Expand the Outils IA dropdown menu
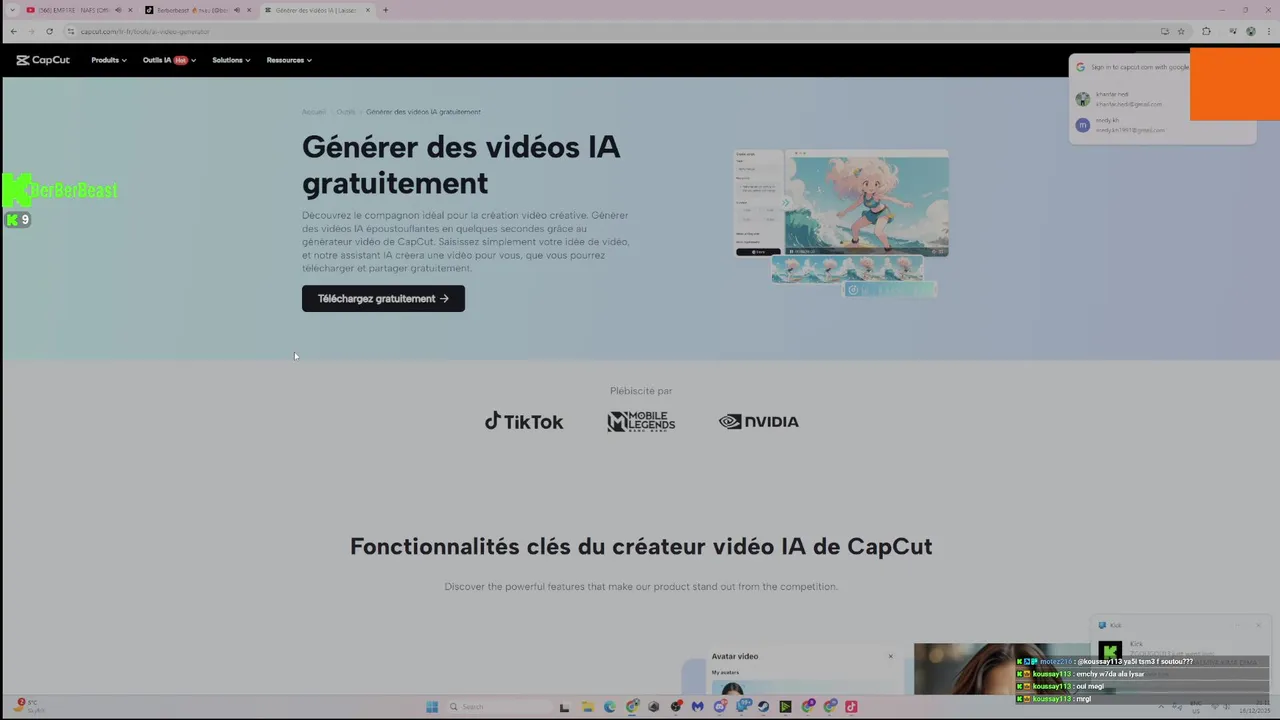Image resolution: width=1280 pixels, height=720 pixels. point(169,60)
